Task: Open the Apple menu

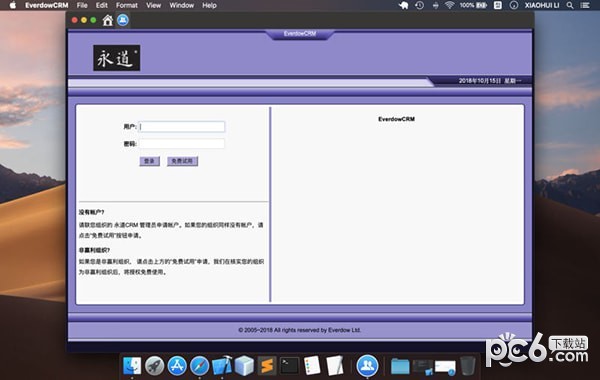Action: (13, 5)
